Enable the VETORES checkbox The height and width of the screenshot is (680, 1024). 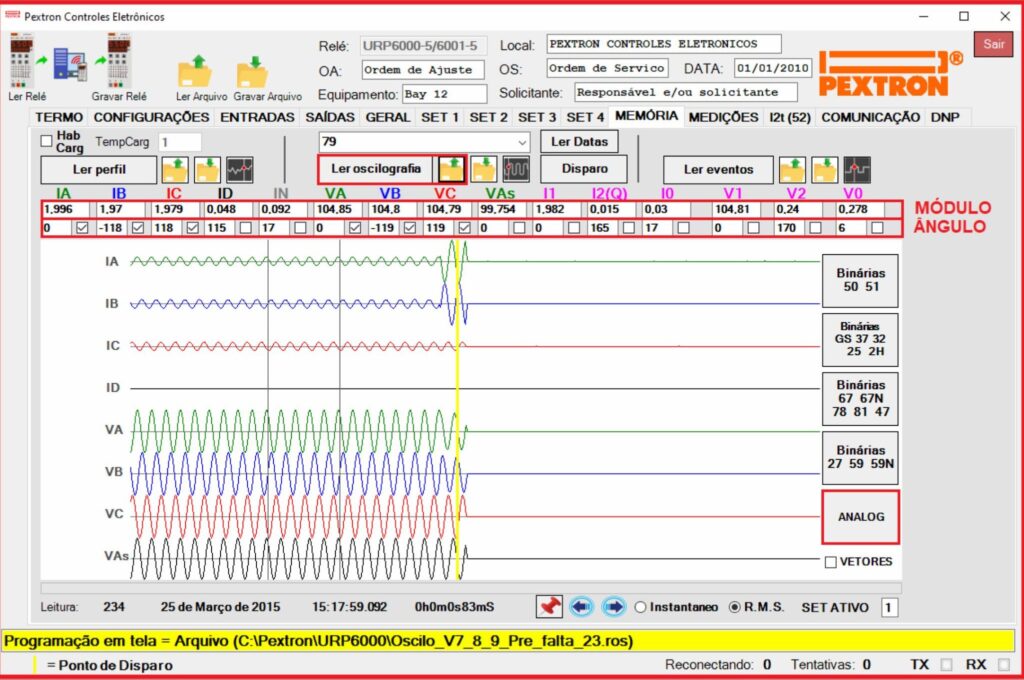831,562
